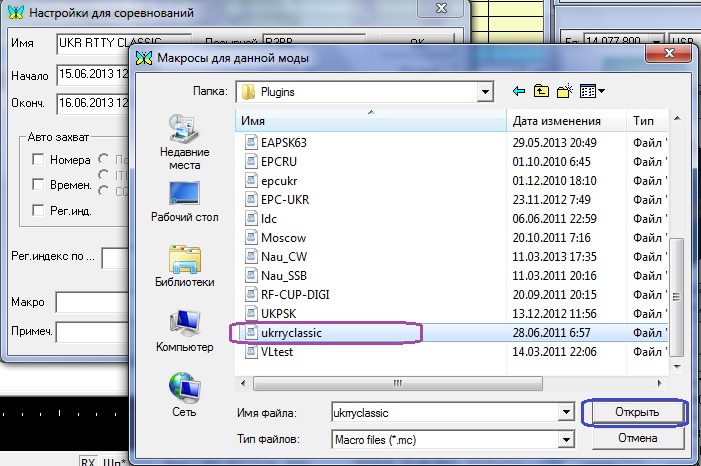Sort by Дата изменения column header

566,121
